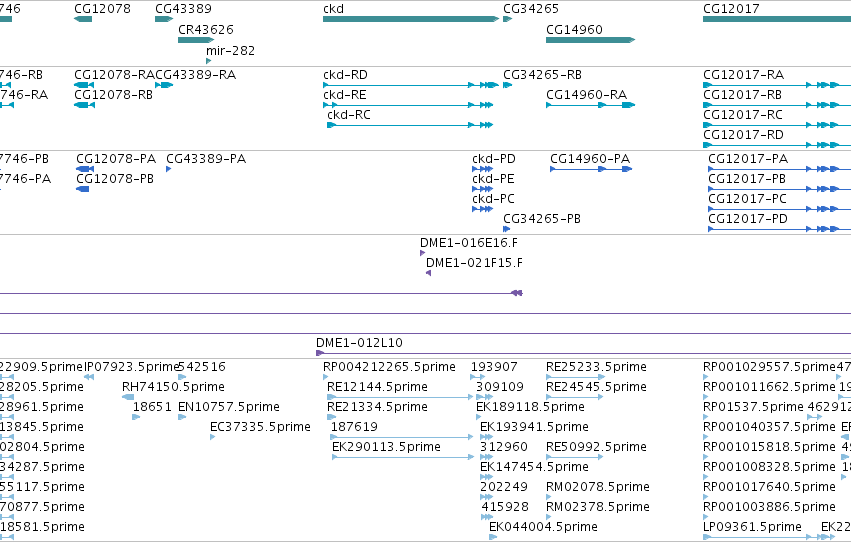Select transcript CG12017-RC
The width and height of the screenshot is (851, 542).
point(777,125)
